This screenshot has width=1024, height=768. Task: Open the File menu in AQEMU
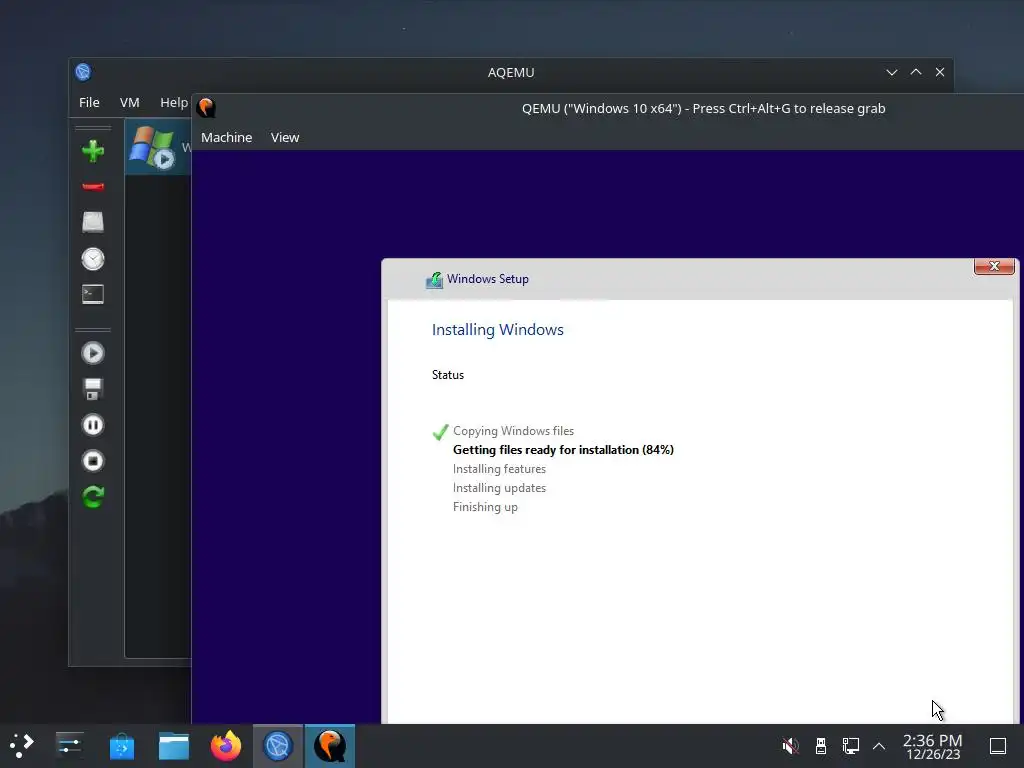click(x=89, y=103)
